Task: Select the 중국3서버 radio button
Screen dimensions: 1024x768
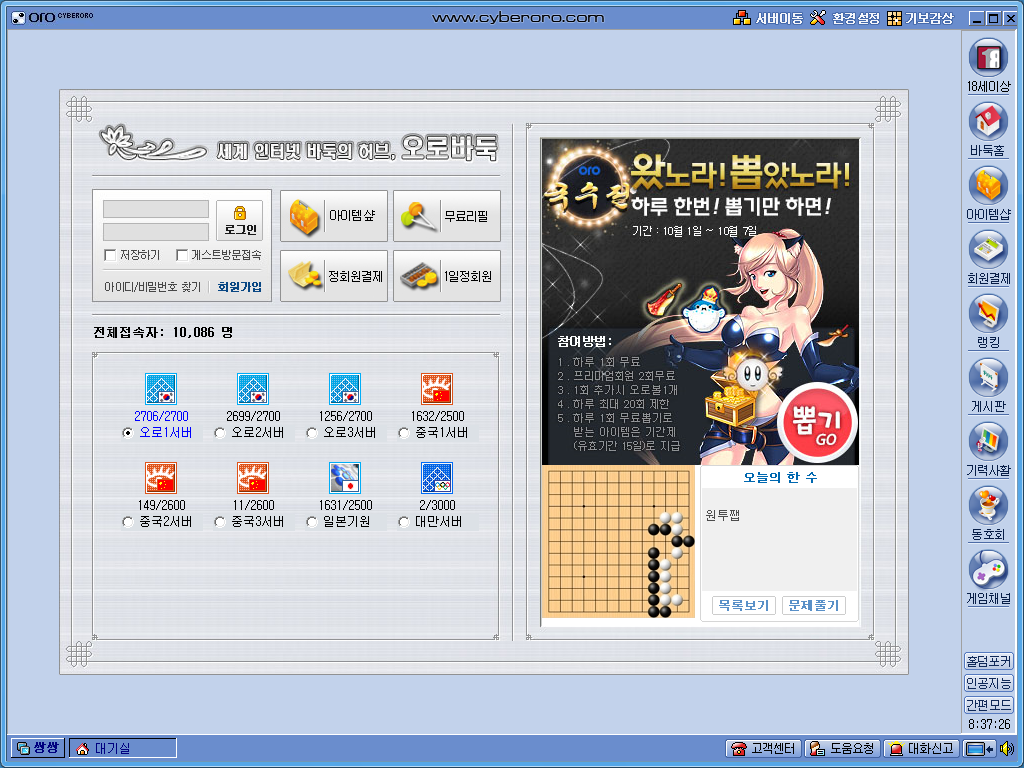Action: [220, 522]
